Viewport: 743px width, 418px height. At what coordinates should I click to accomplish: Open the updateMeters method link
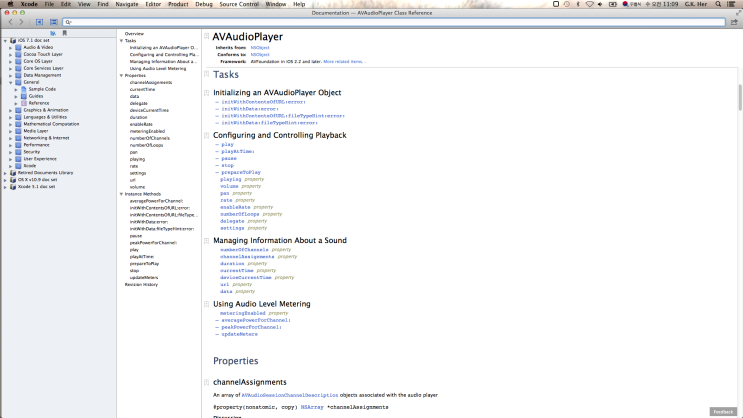pyautogui.click(x=239, y=334)
